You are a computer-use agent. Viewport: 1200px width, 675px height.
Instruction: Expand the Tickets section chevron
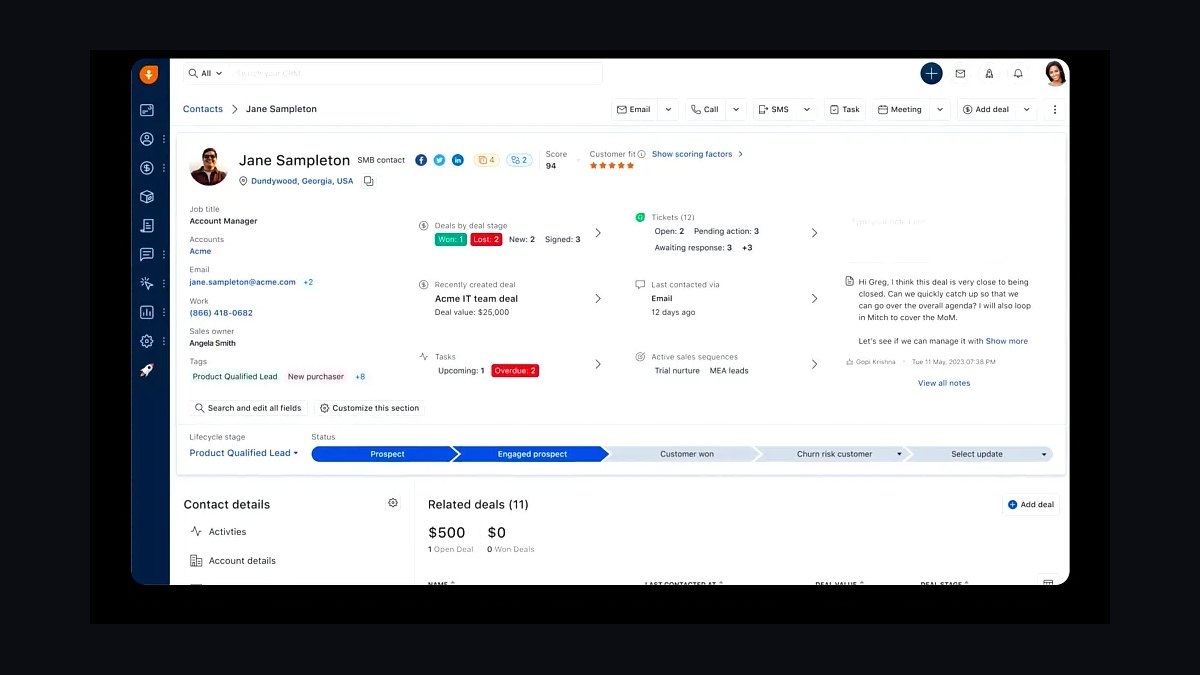point(814,233)
